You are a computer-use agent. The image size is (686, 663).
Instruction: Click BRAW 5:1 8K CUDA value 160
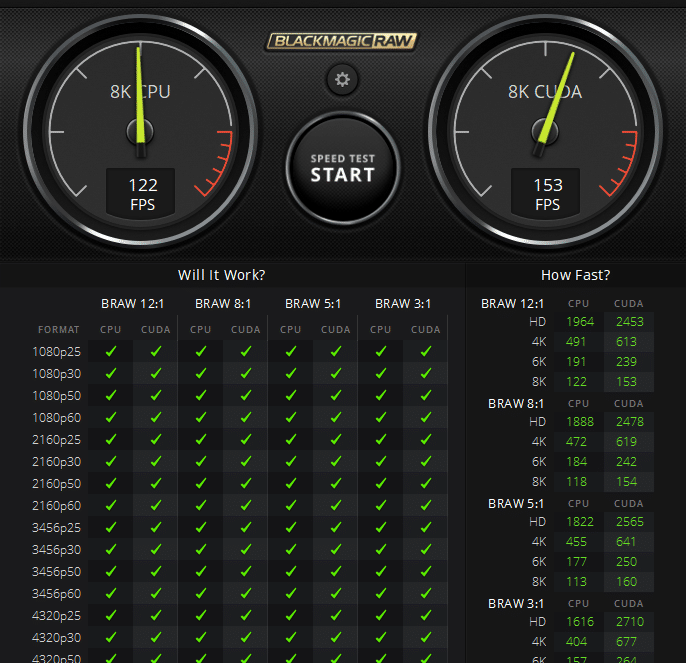click(x=626, y=582)
